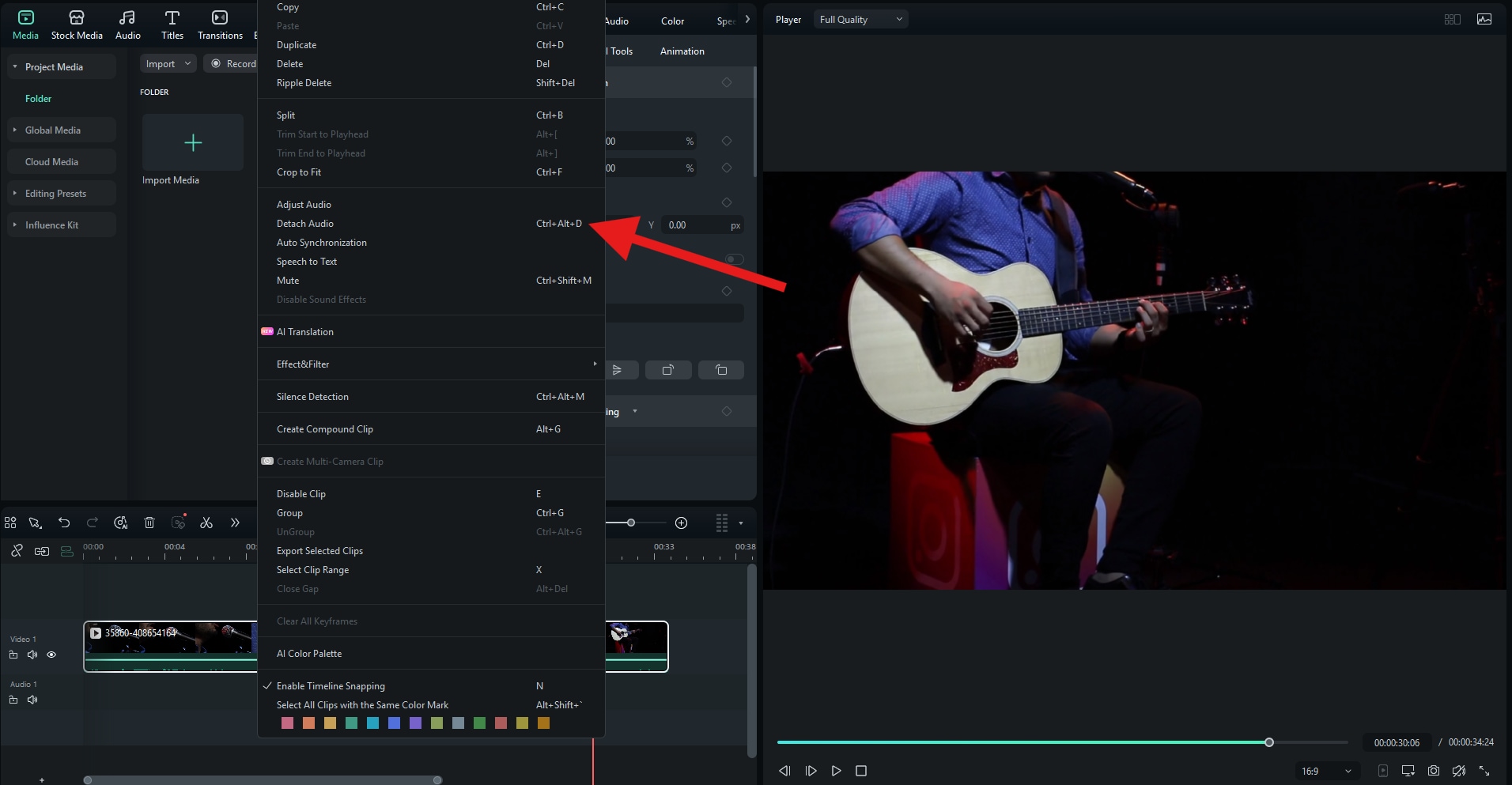Click the rotate counter-clockwise button
This screenshot has width=1512, height=785.
[x=721, y=370]
